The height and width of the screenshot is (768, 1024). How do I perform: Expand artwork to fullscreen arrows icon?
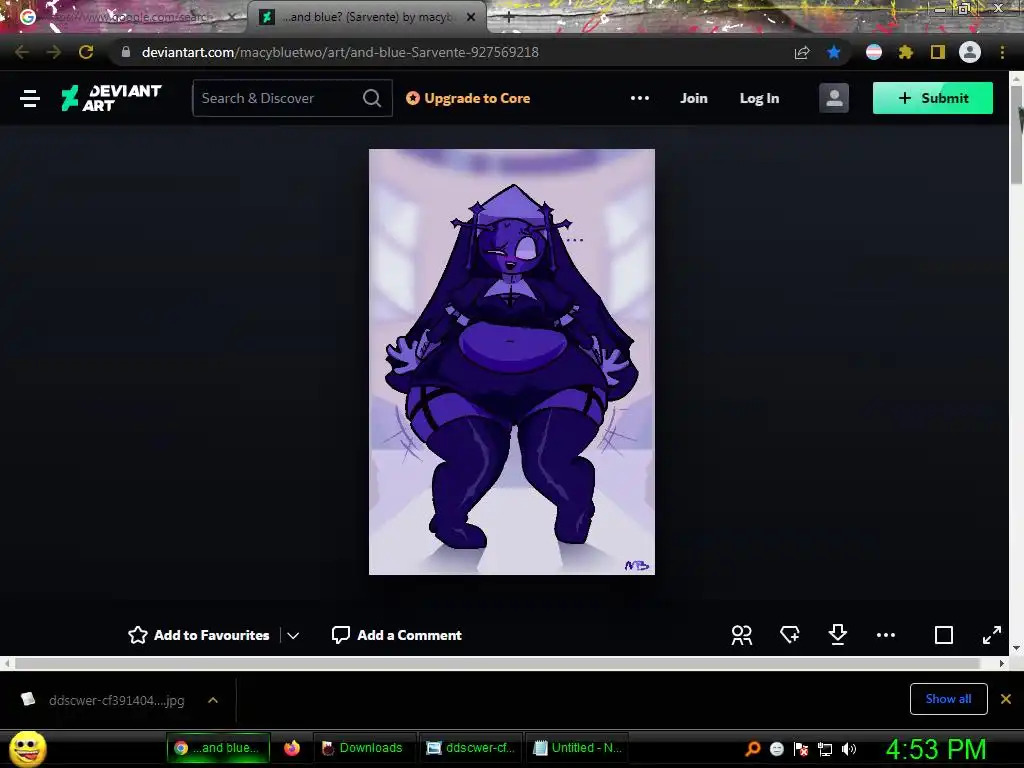(991, 635)
